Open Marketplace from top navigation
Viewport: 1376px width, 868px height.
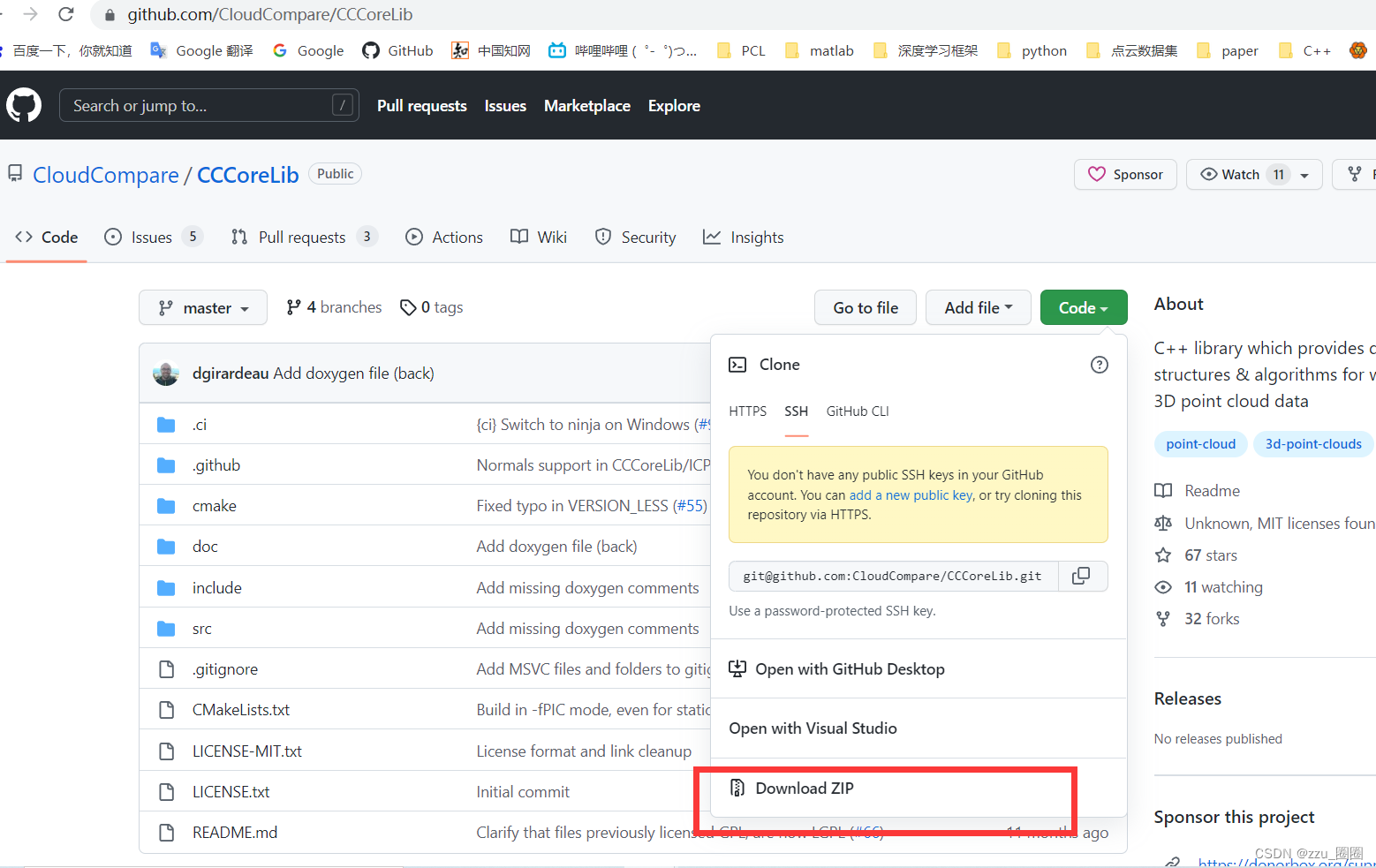tap(586, 105)
